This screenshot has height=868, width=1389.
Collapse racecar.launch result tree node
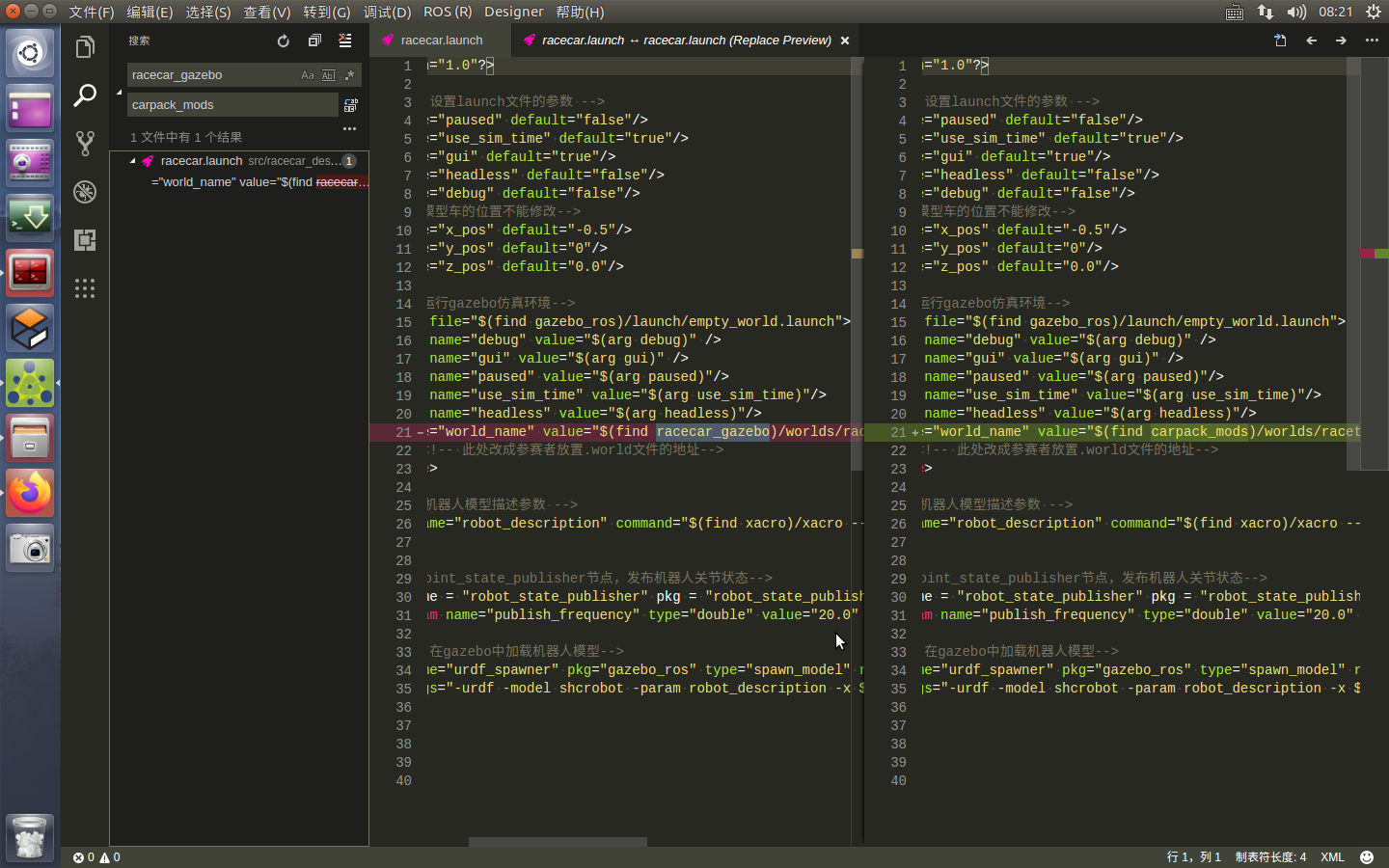[133, 161]
